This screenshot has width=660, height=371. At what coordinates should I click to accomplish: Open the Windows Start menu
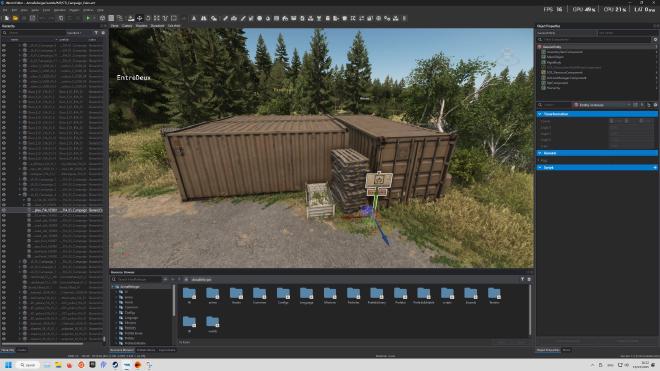[8, 365]
